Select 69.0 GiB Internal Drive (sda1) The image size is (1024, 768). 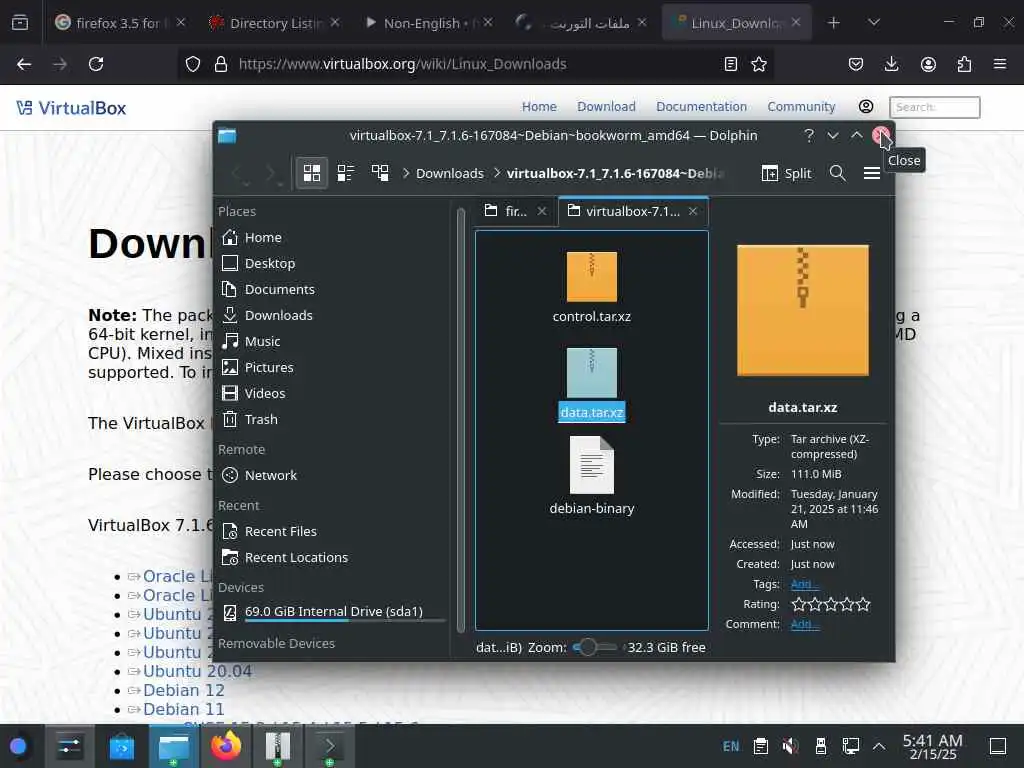point(333,612)
